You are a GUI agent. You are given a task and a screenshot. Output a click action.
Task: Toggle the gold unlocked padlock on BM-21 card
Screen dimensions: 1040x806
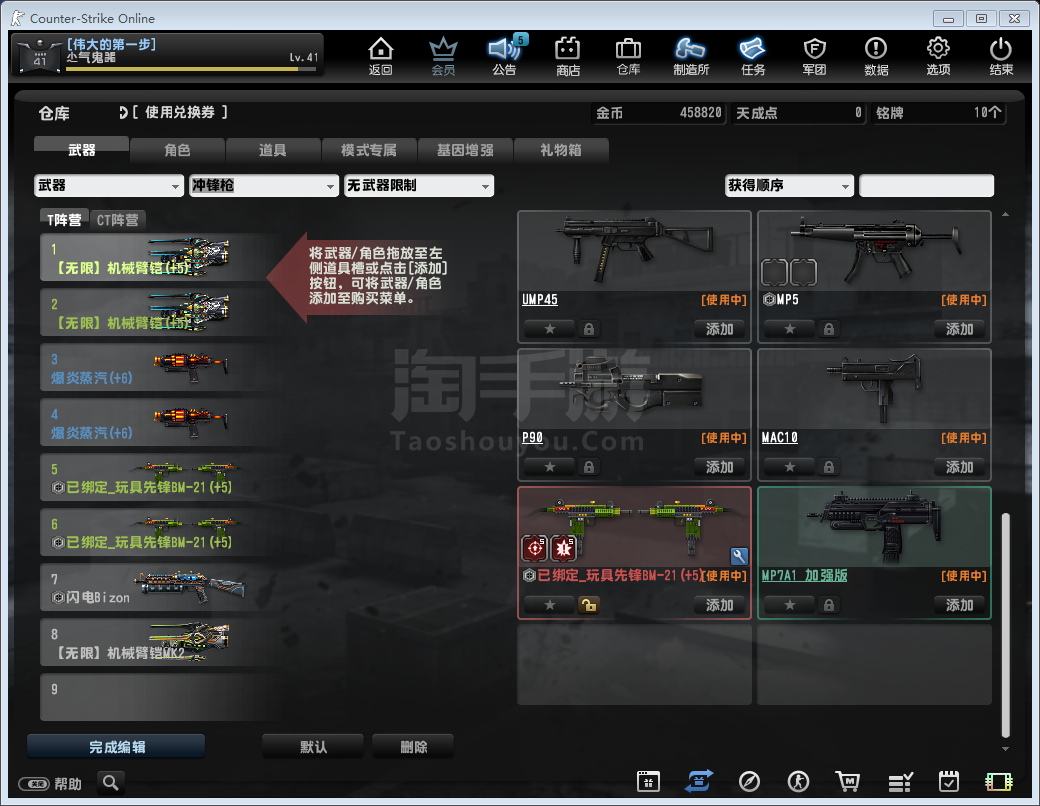pyautogui.click(x=588, y=605)
